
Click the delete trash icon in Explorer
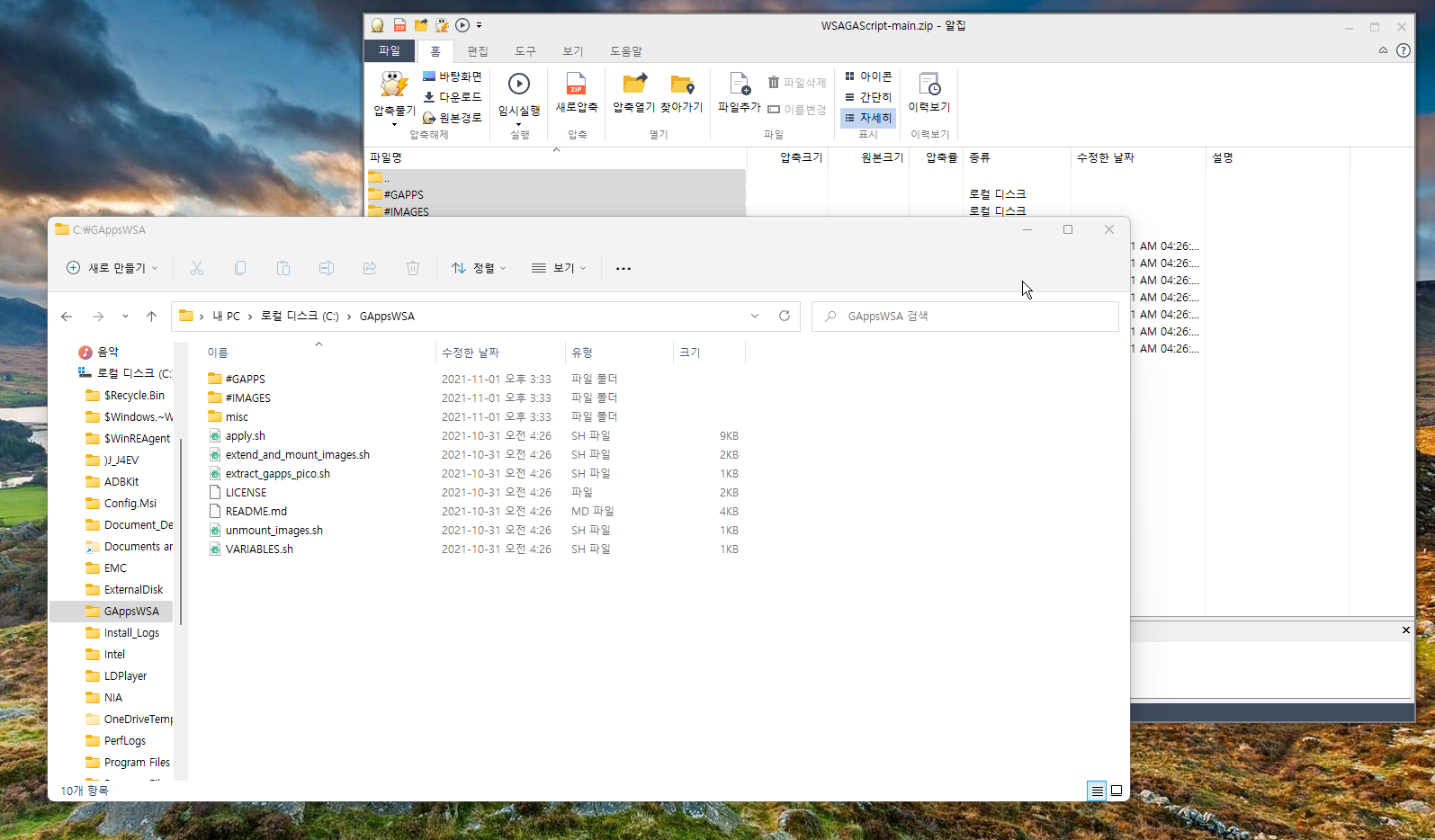click(x=413, y=268)
